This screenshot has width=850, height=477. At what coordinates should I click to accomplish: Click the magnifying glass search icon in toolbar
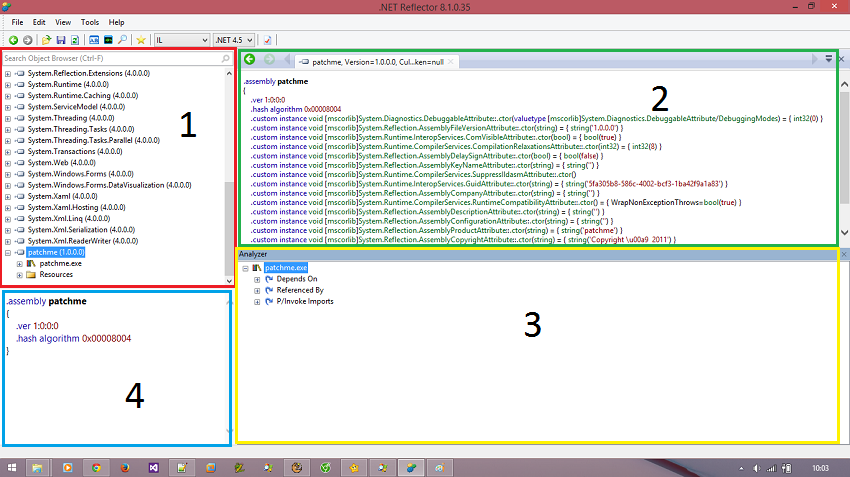coord(123,40)
